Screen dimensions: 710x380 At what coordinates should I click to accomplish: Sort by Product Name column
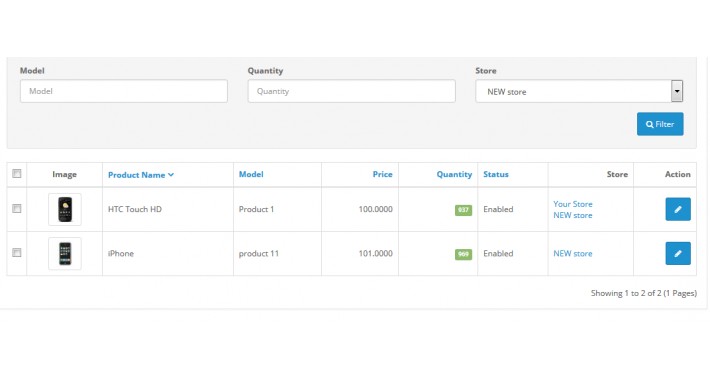tap(141, 175)
